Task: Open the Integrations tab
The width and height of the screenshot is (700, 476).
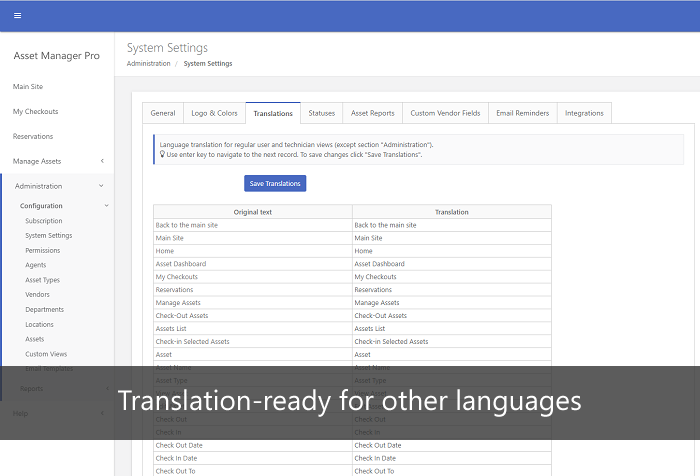Action: coord(584,113)
